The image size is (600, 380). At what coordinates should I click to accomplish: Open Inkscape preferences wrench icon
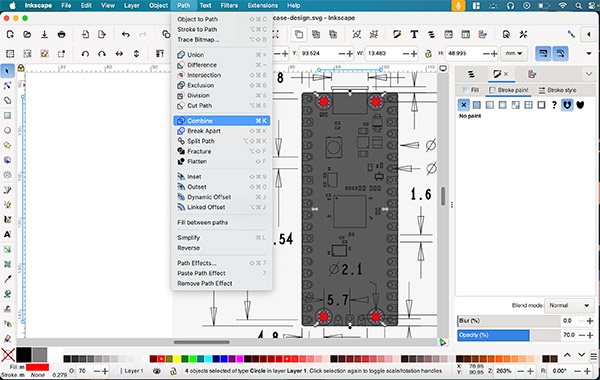pos(523,34)
